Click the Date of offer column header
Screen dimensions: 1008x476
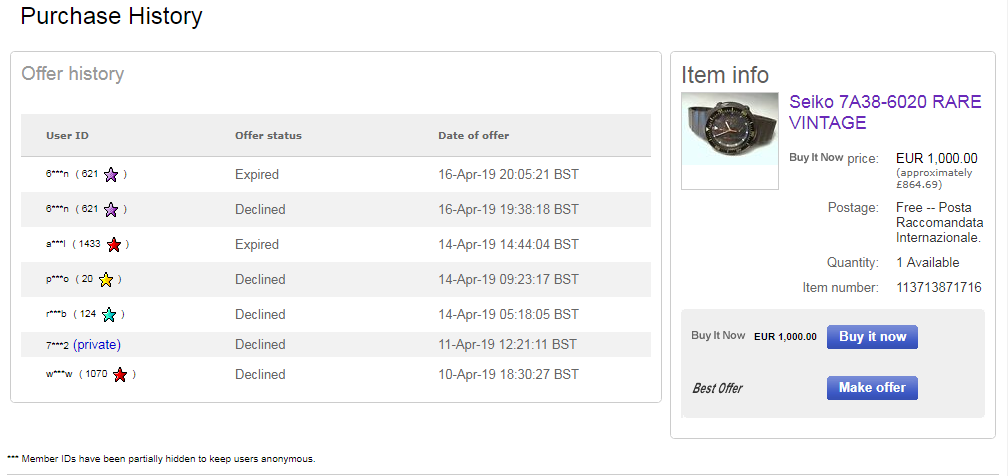click(473, 136)
